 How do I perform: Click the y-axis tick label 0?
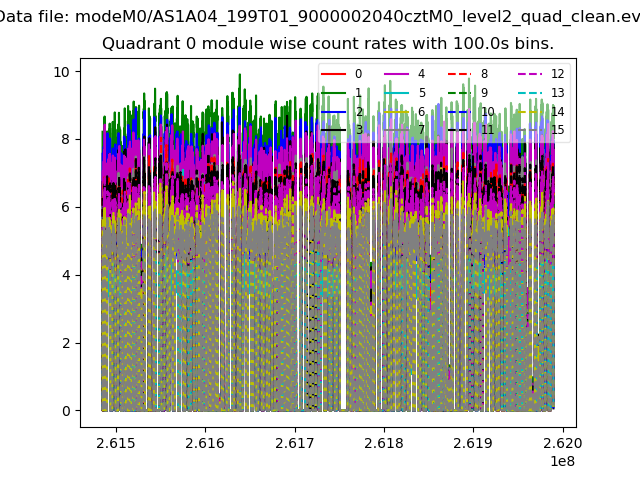(x=65, y=411)
